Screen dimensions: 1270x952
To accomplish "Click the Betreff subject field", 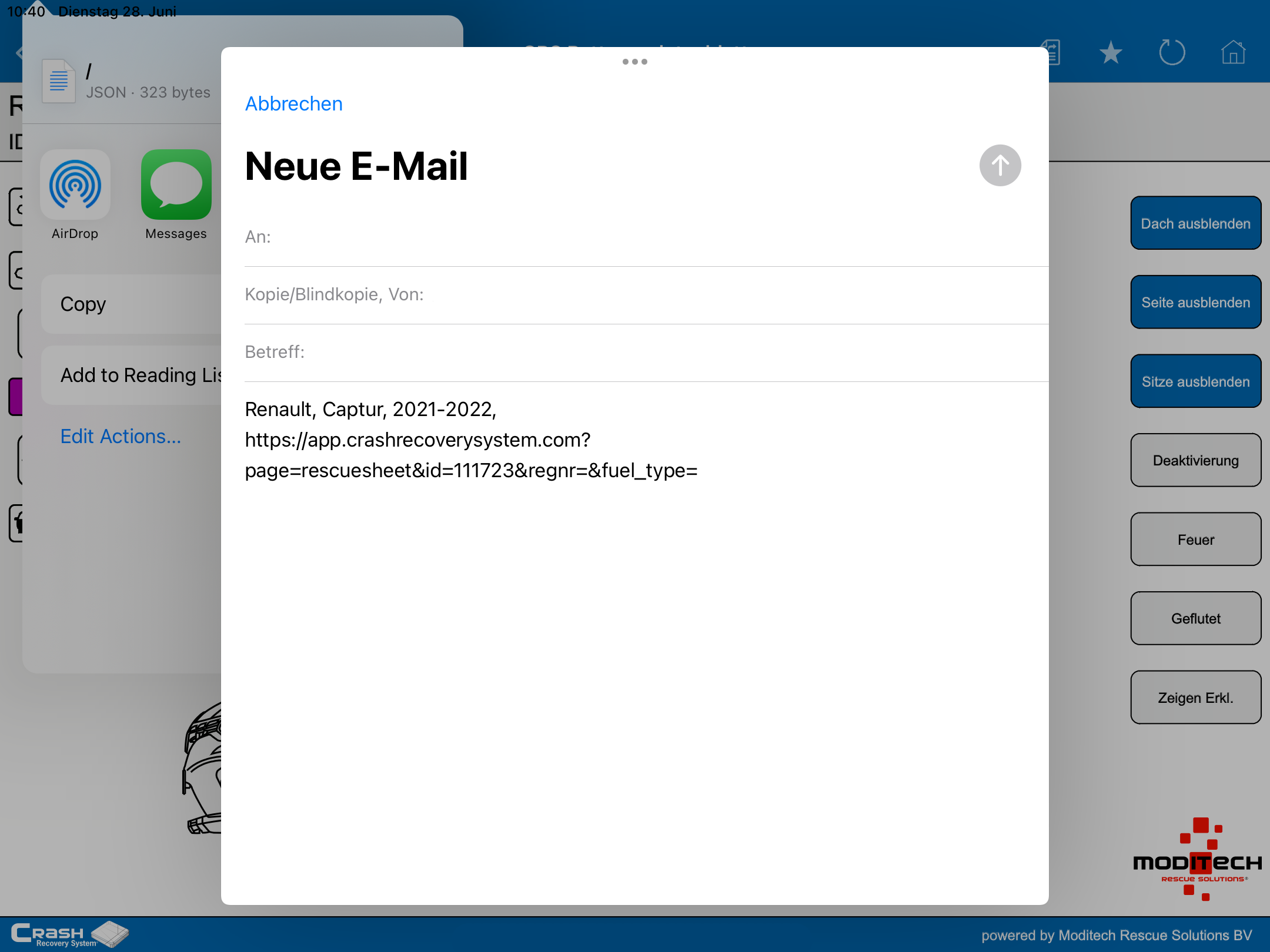I will point(646,353).
